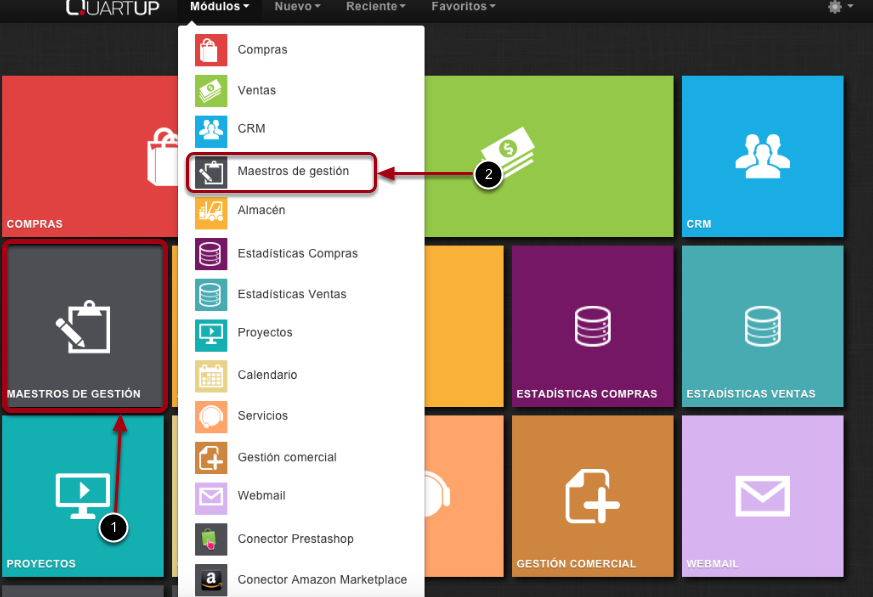The width and height of the screenshot is (873, 597).
Task: Click Calendario menu entry text
Action: coord(267,375)
